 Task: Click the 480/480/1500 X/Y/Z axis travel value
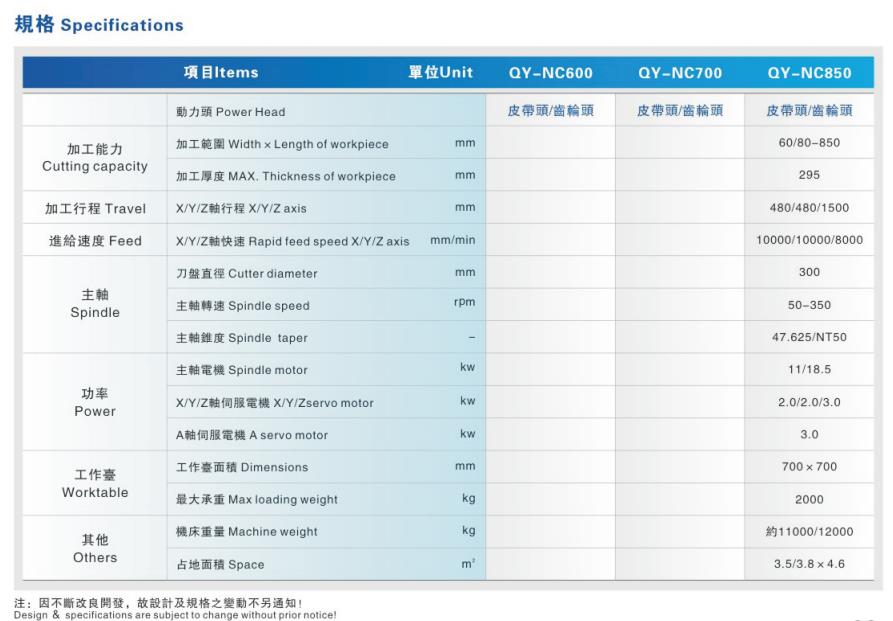(809, 209)
